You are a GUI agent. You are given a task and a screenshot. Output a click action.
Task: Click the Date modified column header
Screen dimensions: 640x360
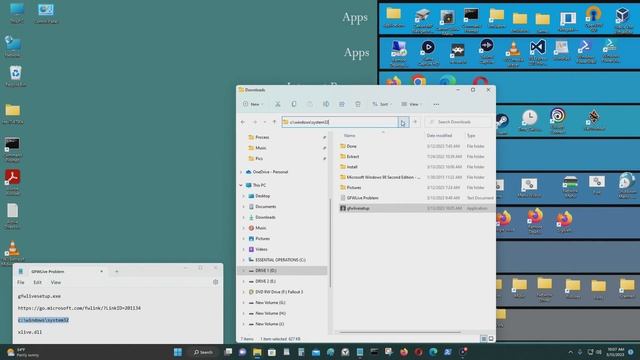click(440, 136)
